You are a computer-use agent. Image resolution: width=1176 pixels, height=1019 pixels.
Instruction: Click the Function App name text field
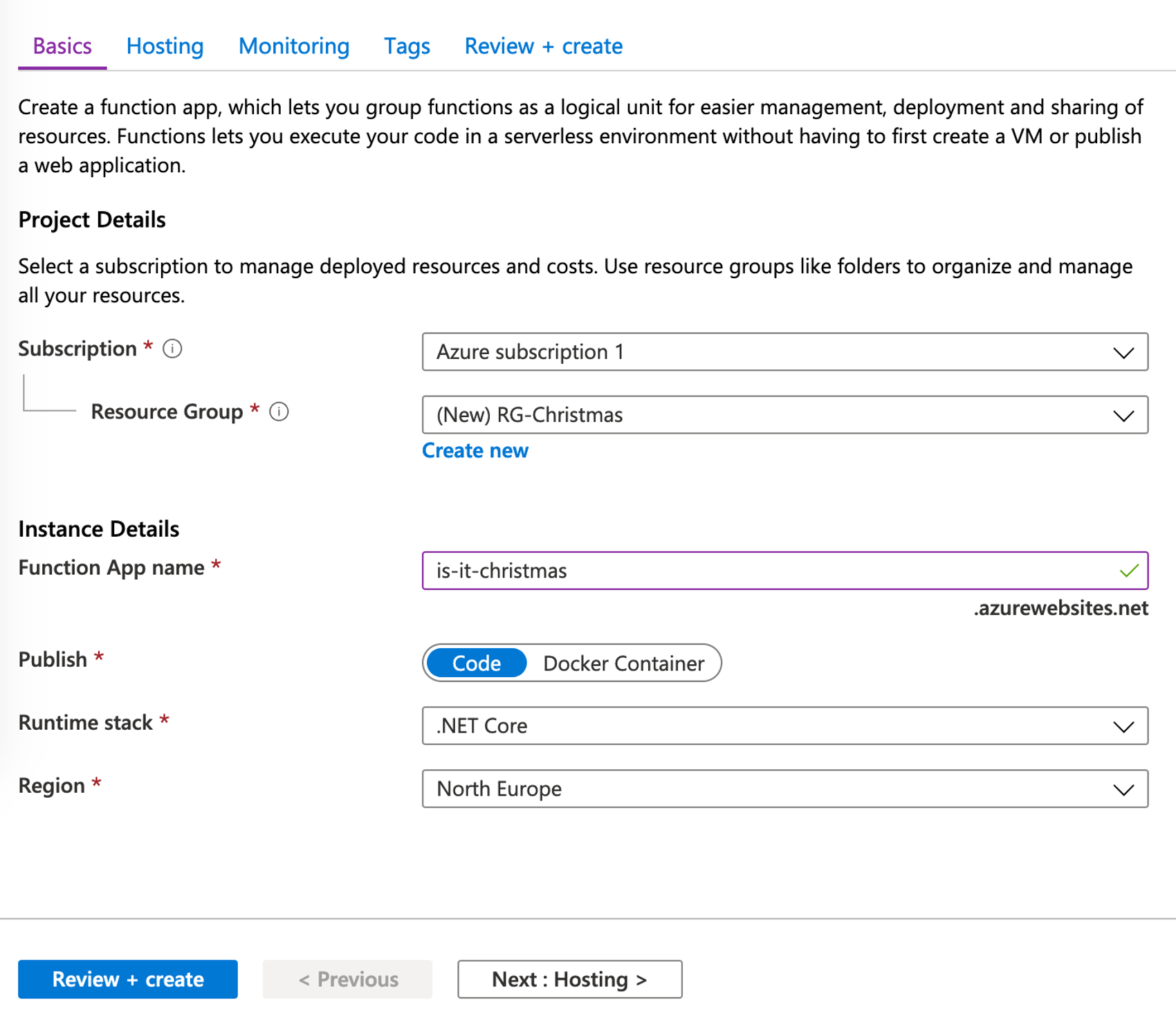(768, 571)
